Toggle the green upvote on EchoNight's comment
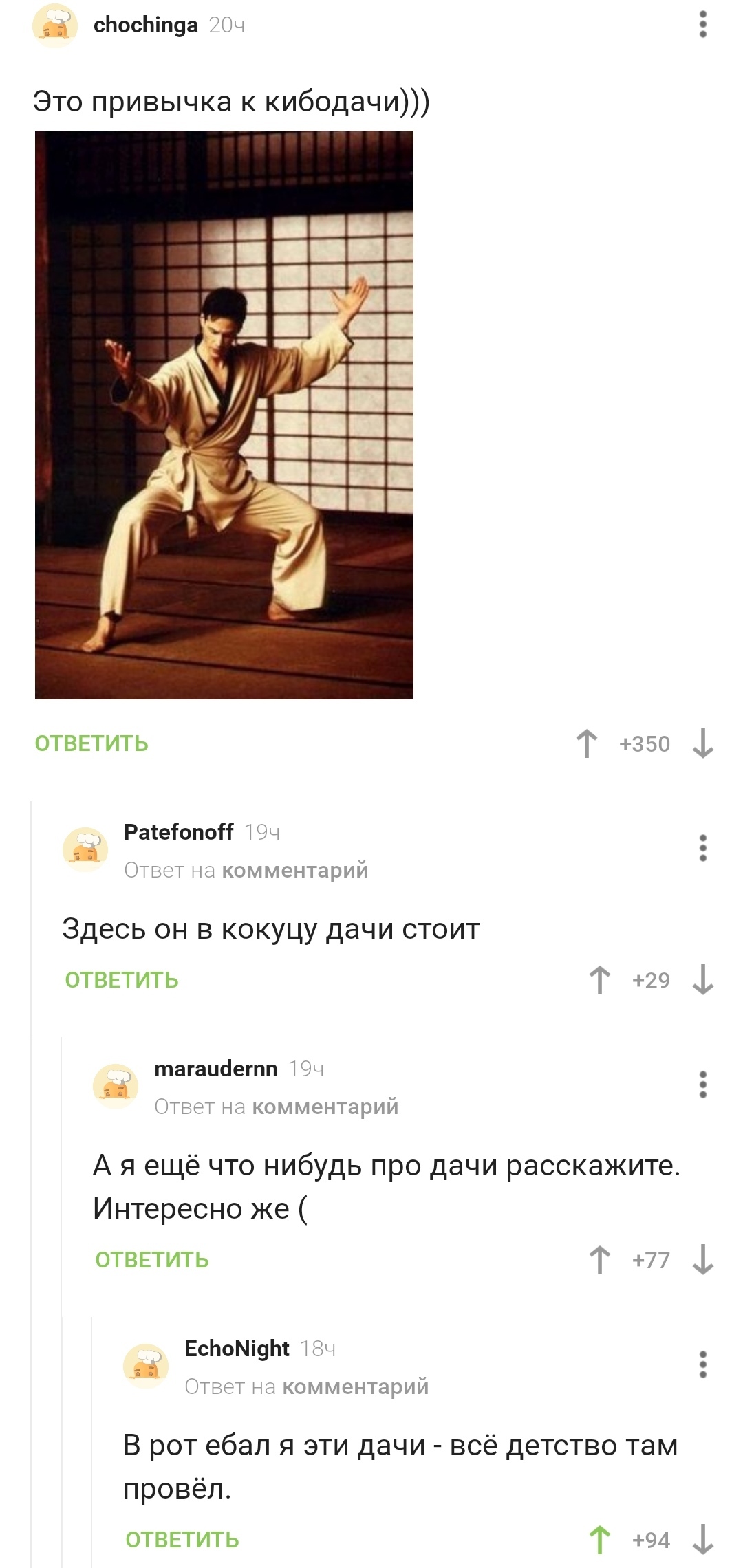743x1568 pixels. pyautogui.click(x=600, y=1540)
